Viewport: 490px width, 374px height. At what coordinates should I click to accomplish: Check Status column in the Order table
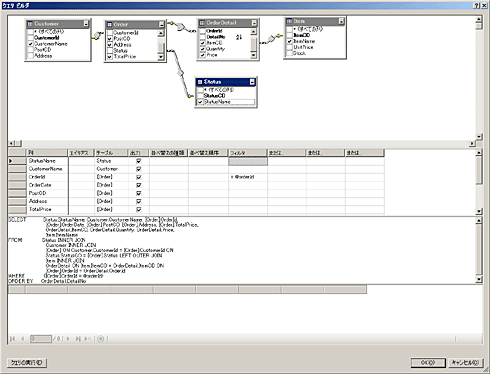pyautogui.click(x=110, y=51)
